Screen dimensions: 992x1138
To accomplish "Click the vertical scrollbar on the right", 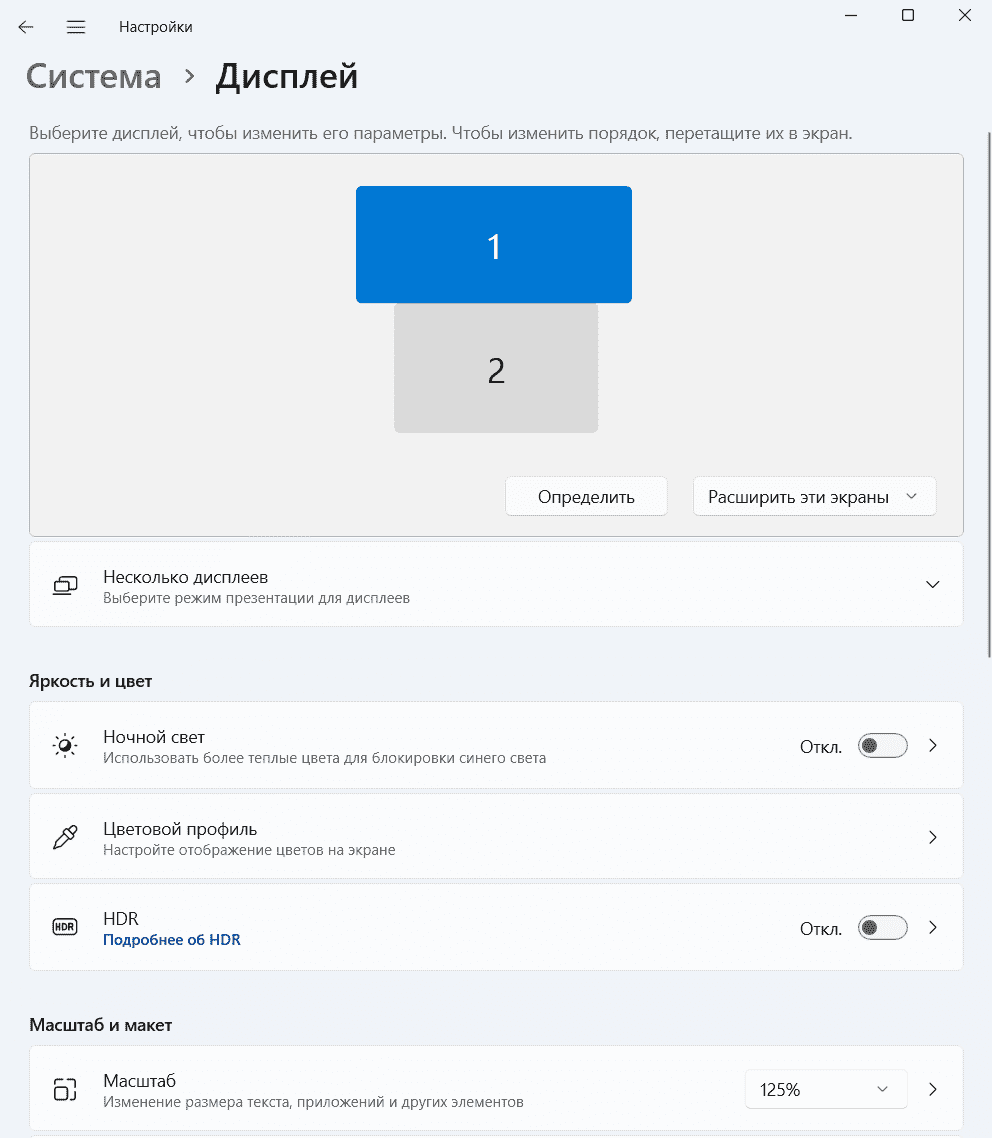I will (x=986, y=400).
